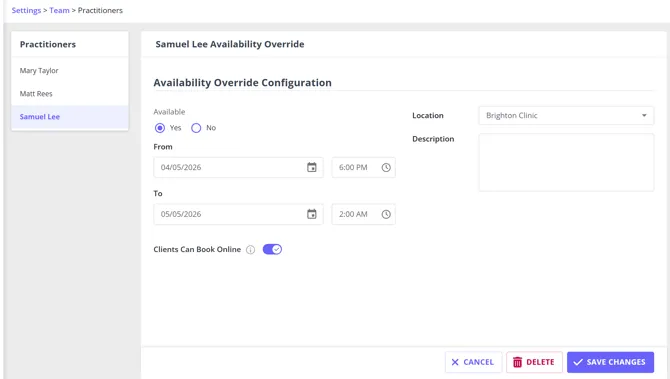670x379 pixels.
Task: Click into the Description text area
Action: (x=566, y=162)
